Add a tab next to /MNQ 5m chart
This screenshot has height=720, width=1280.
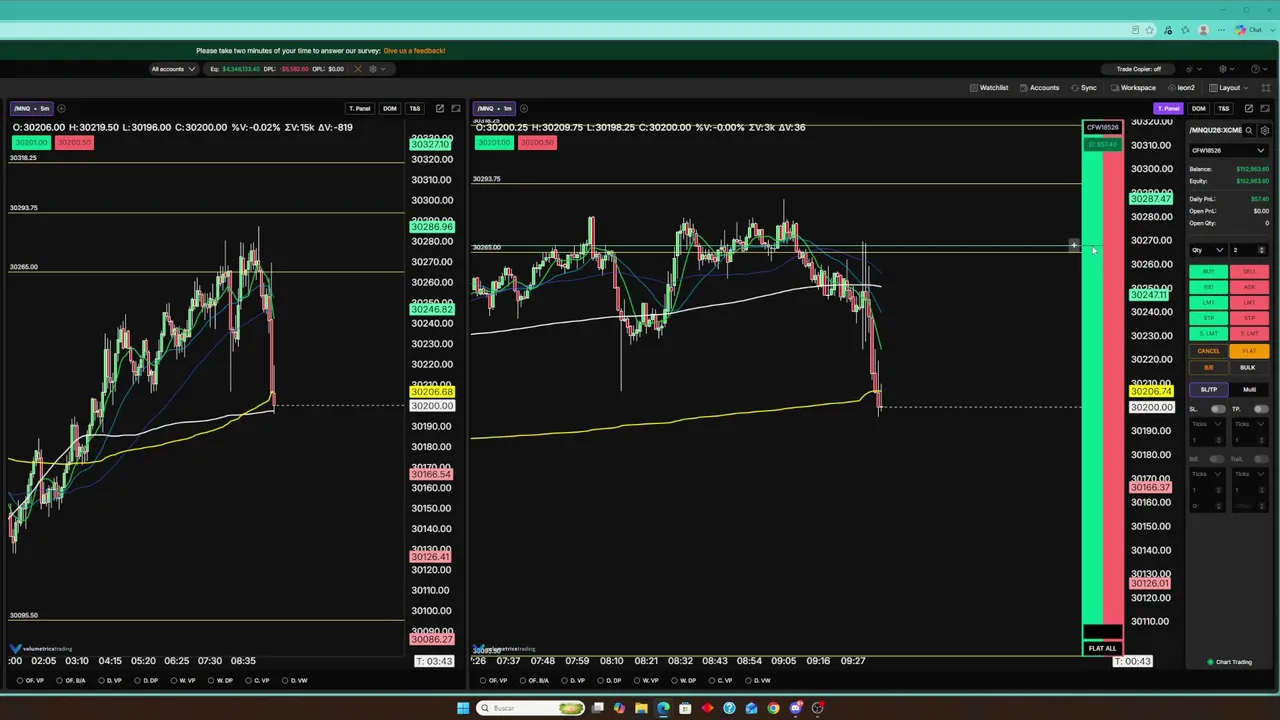click(x=61, y=108)
